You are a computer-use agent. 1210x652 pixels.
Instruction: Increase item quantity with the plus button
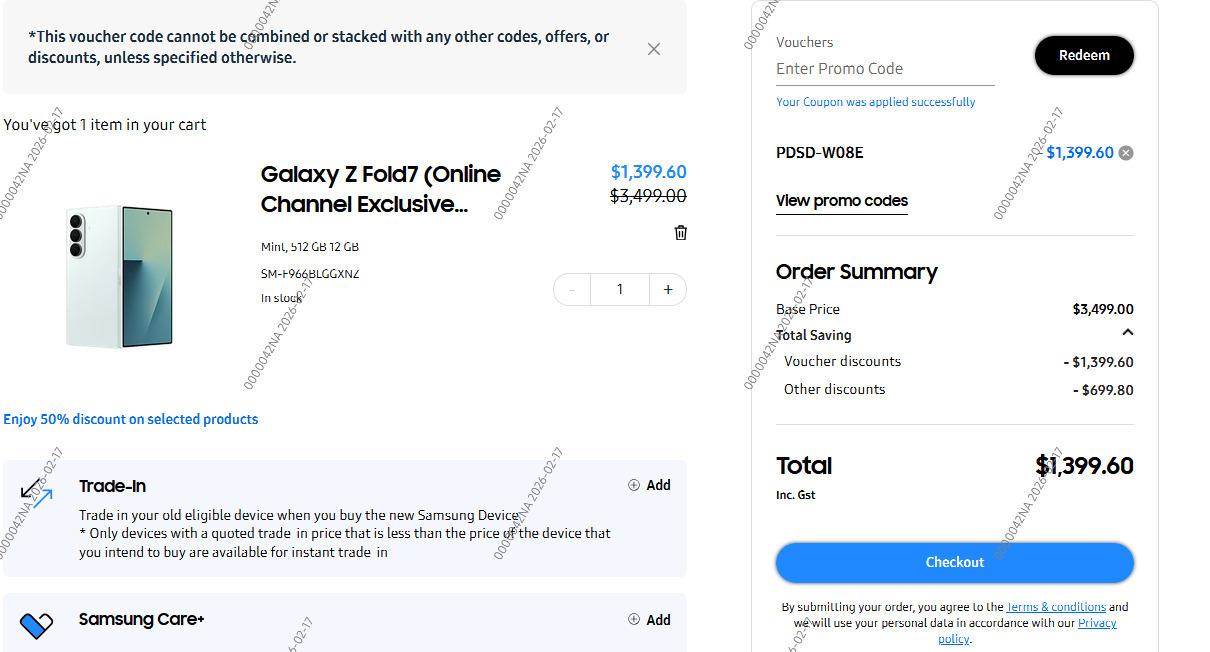(x=668, y=290)
